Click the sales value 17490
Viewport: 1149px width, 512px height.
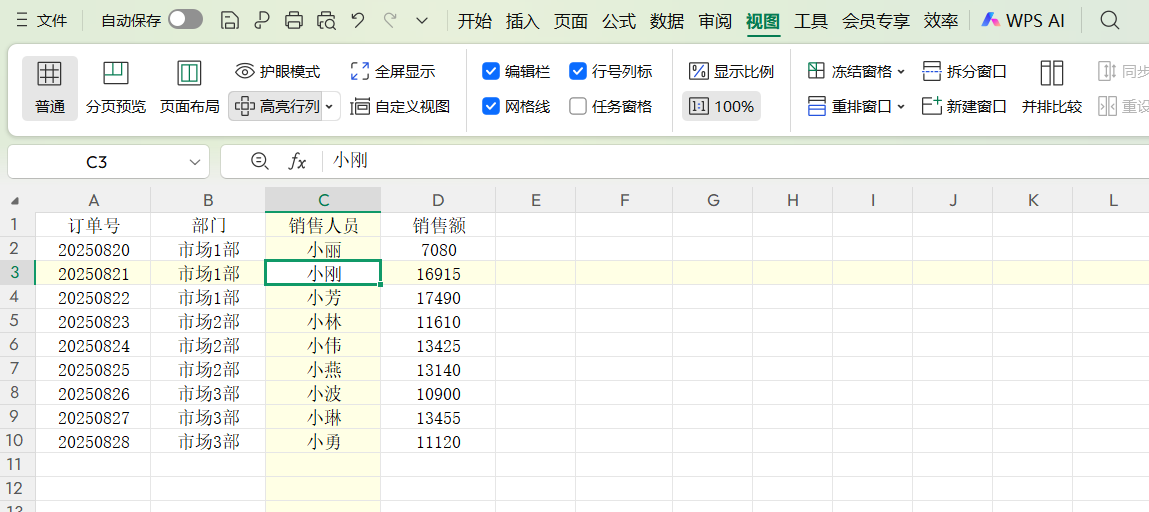[438, 297]
